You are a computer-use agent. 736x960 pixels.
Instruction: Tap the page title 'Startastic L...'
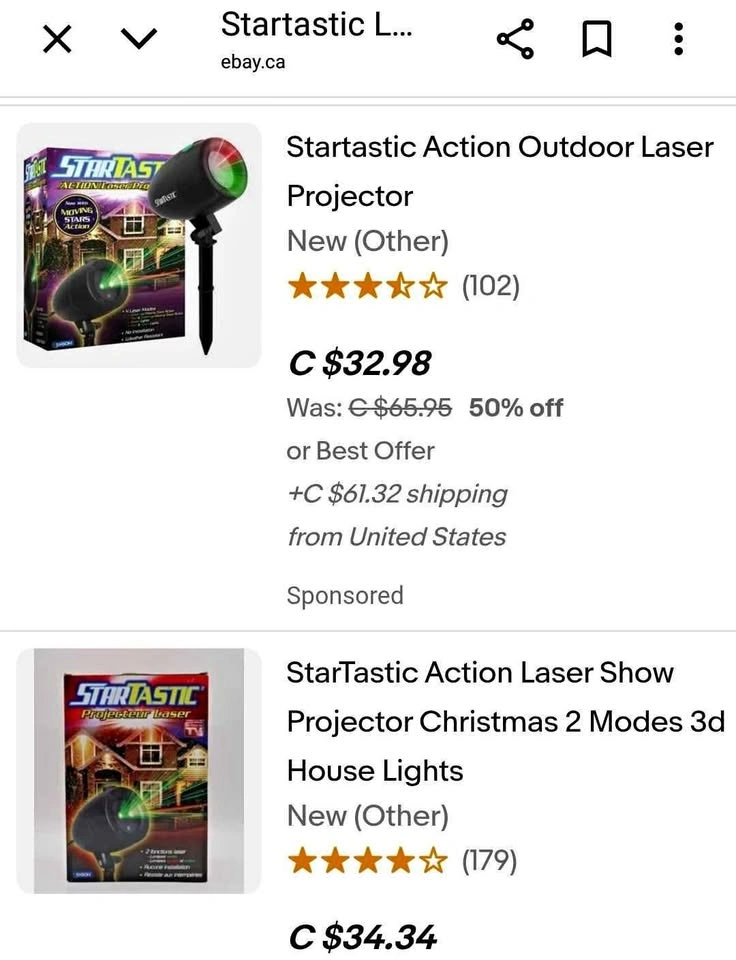(316, 24)
